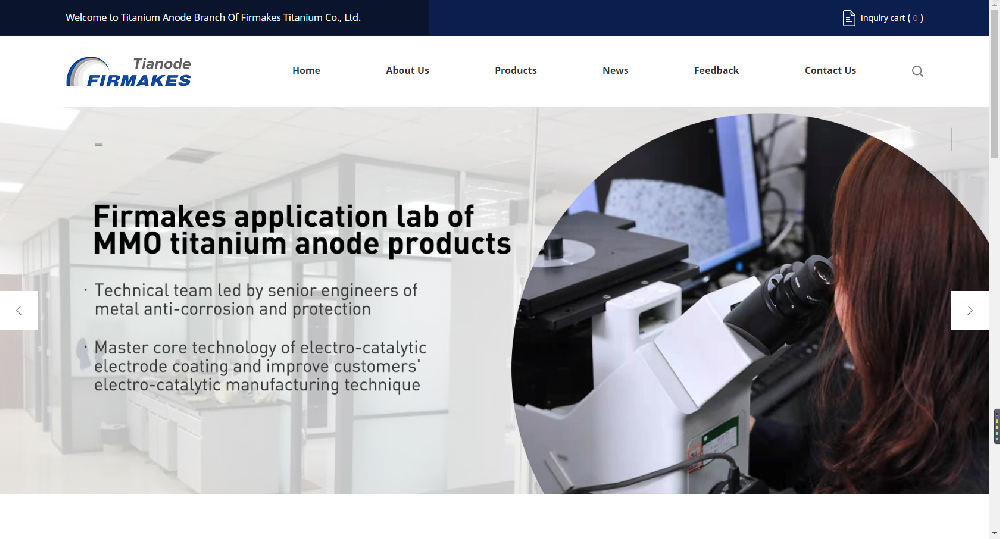Open the Home menu item

coord(306,71)
